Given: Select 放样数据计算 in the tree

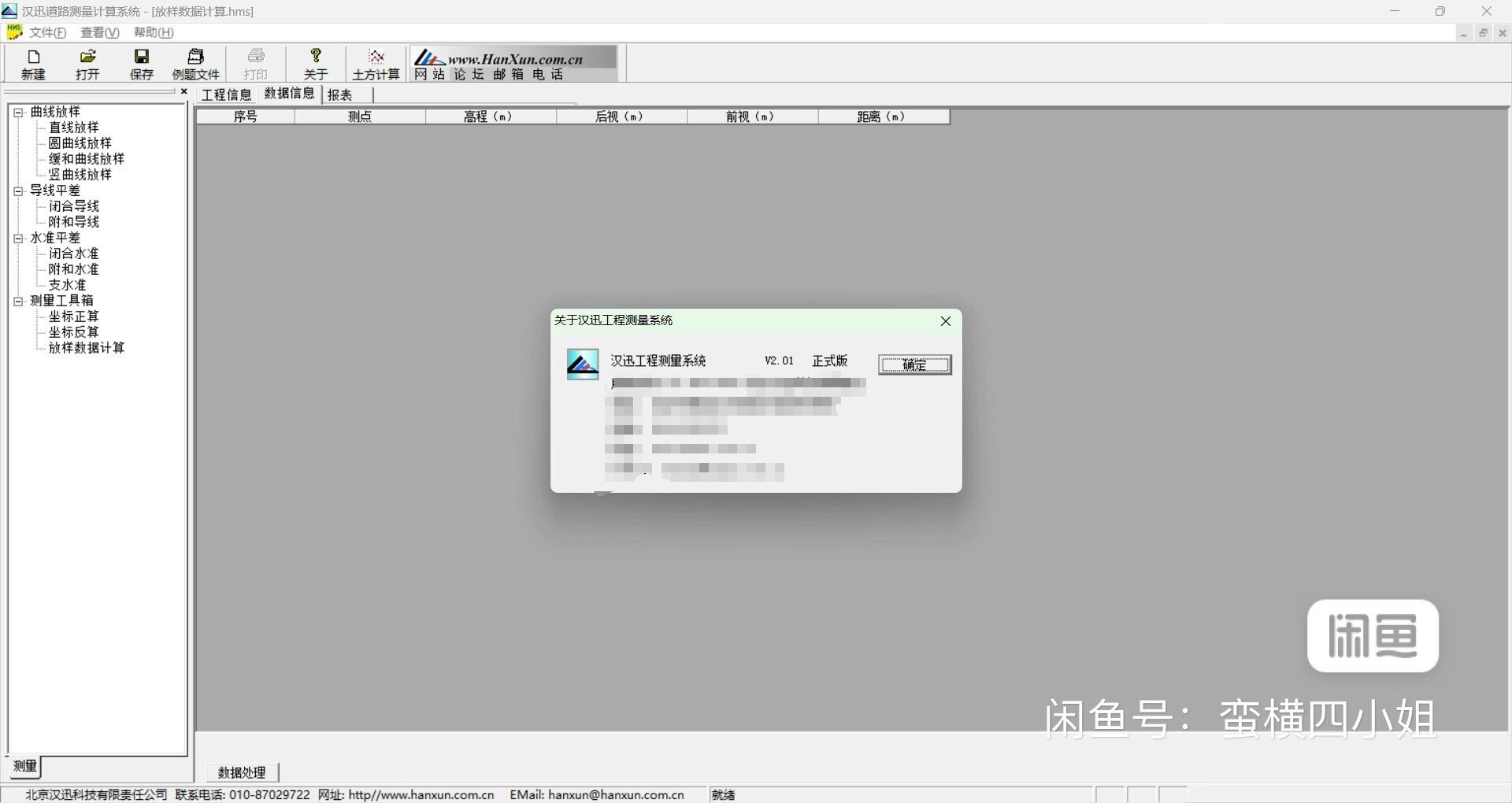Looking at the screenshot, I should point(87,348).
